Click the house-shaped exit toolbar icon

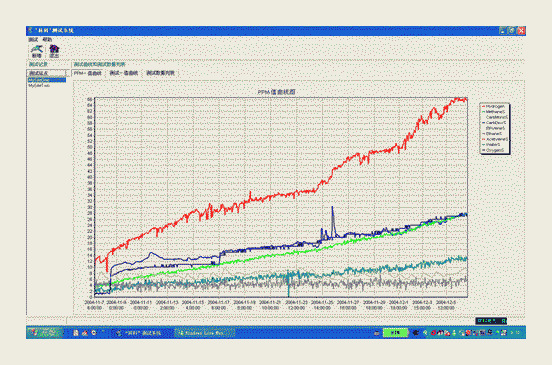(x=54, y=51)
